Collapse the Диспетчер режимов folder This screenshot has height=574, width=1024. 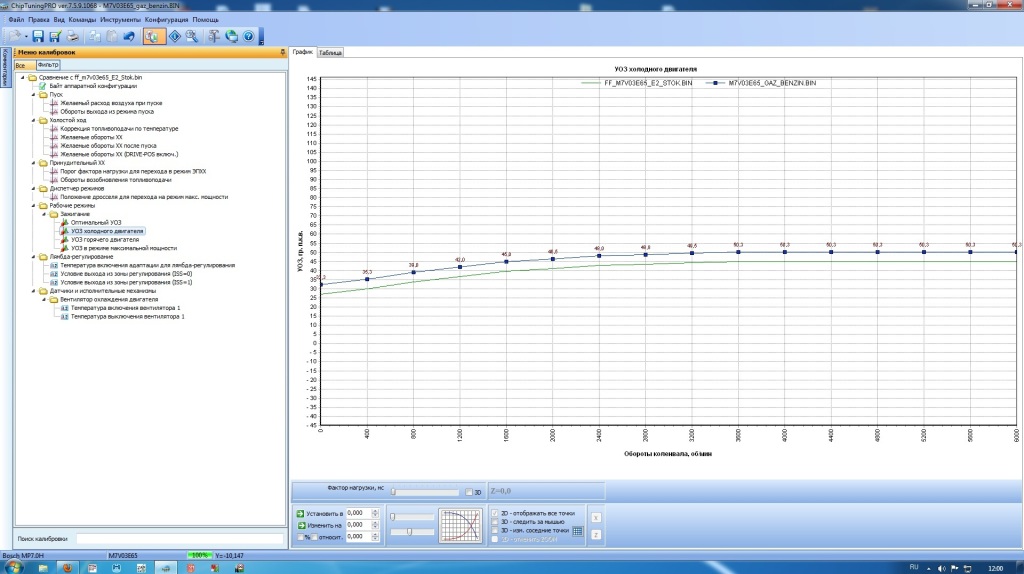click(x=34, y=188)
